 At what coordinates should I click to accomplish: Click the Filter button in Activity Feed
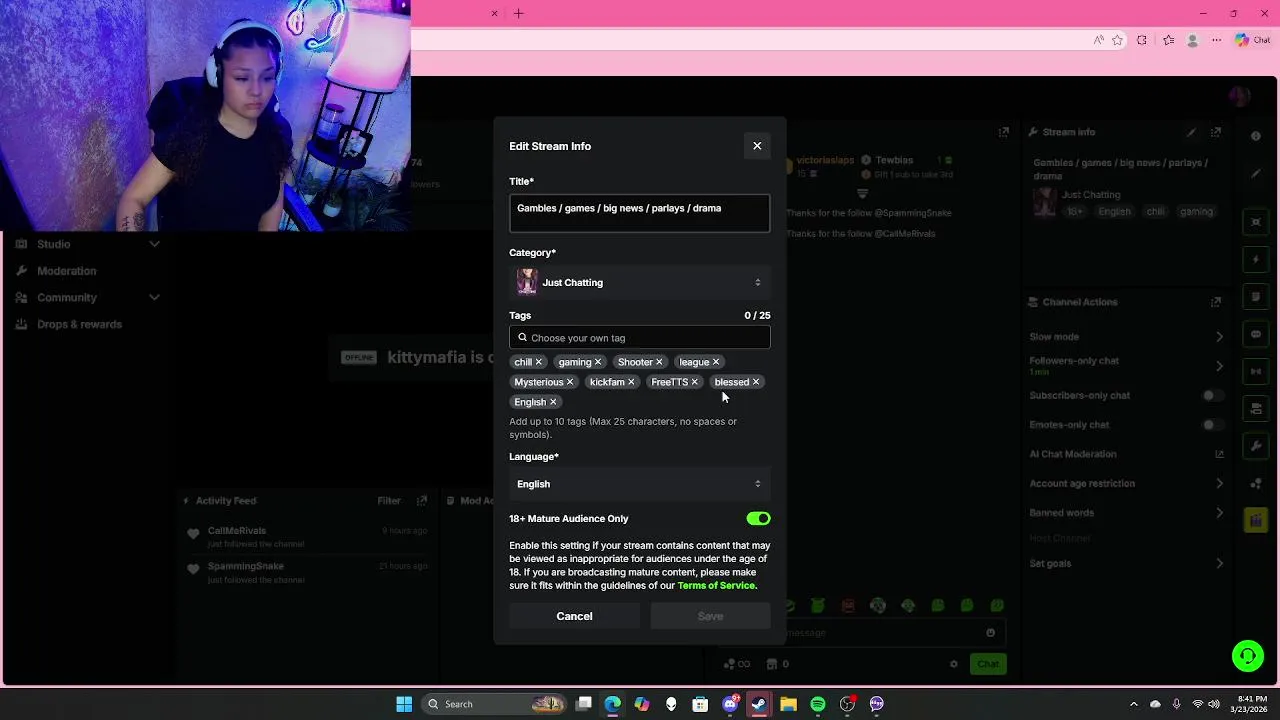(389, 501)
